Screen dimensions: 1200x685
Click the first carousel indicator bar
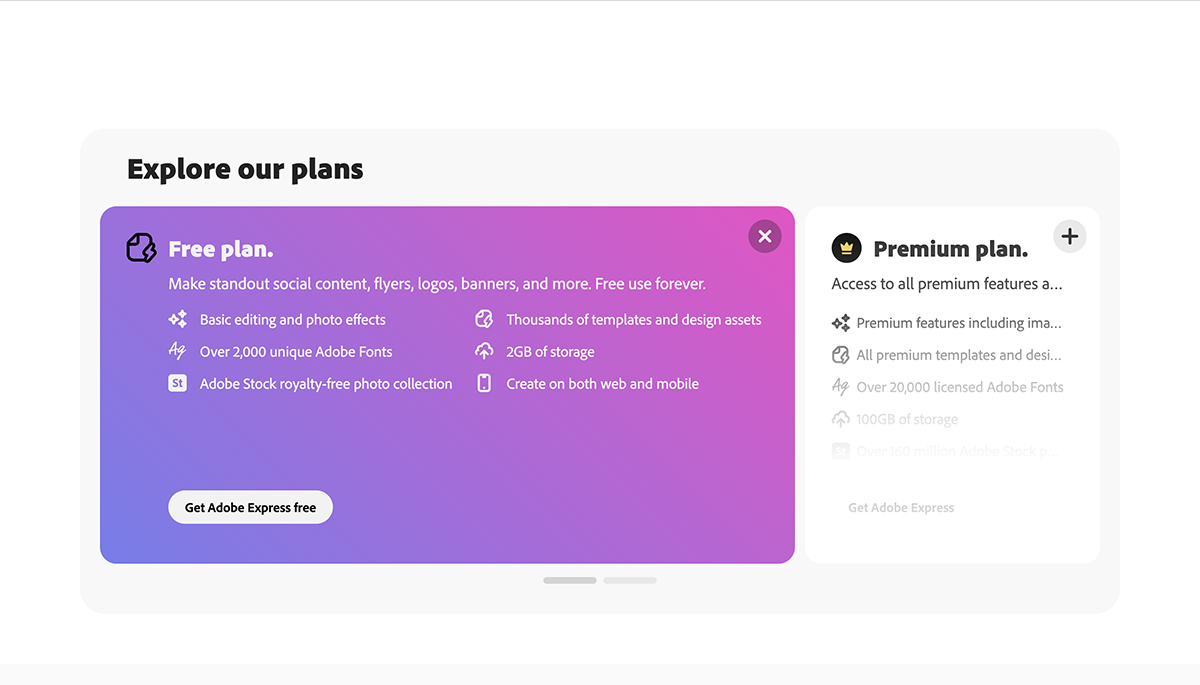[x=569, y=580]
